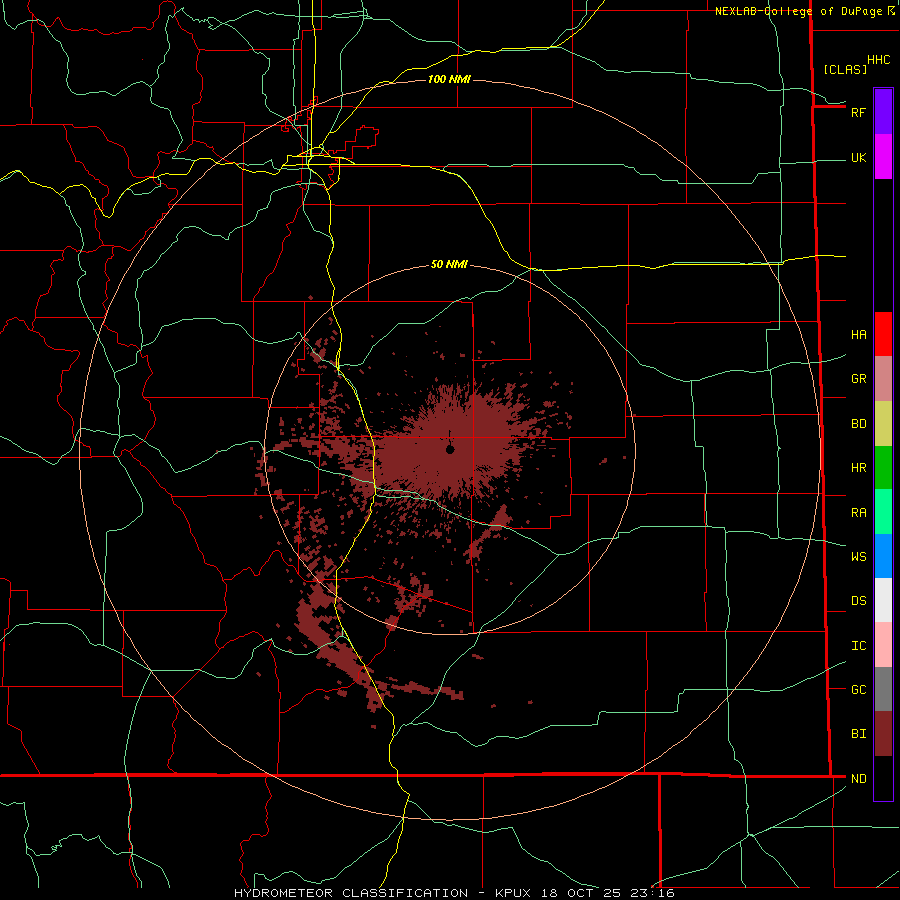This screenshot has width=900, height=900.
Task: Click the 'RF' legend label
Action: [858, 112]
